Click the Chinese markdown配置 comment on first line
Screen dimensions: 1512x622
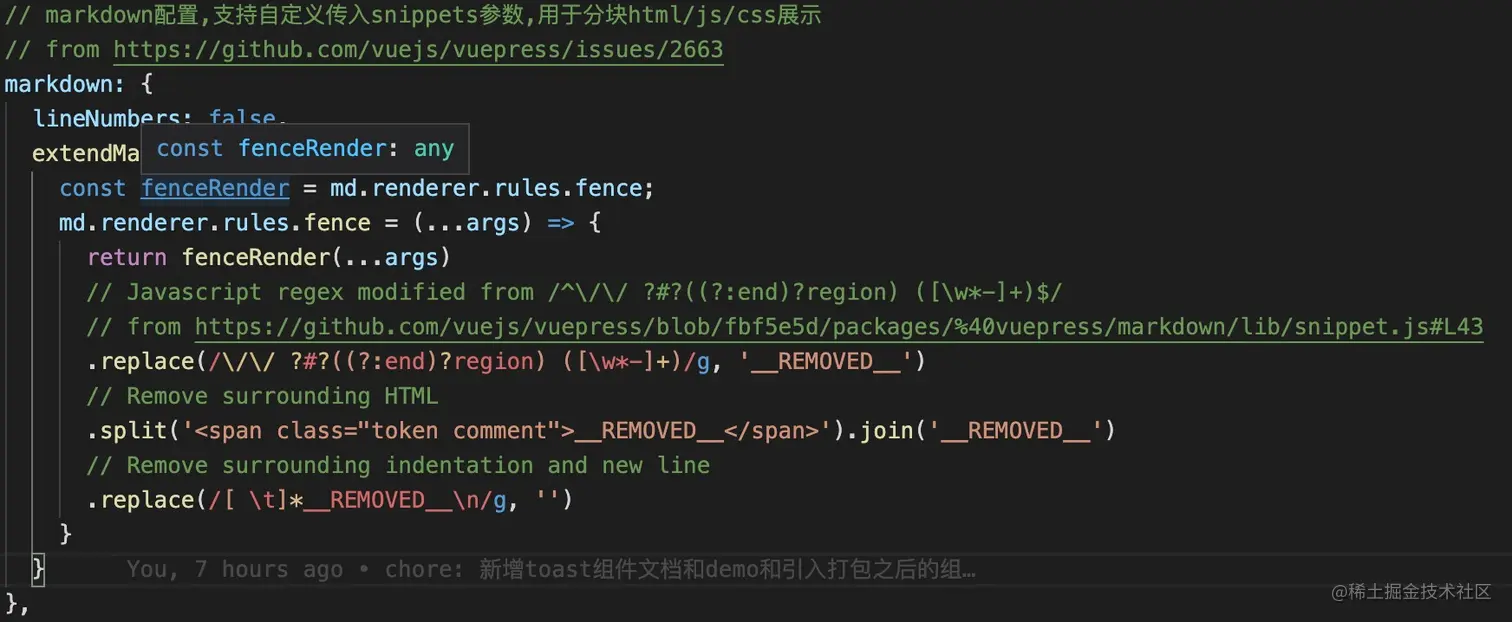tap(413, 15)
